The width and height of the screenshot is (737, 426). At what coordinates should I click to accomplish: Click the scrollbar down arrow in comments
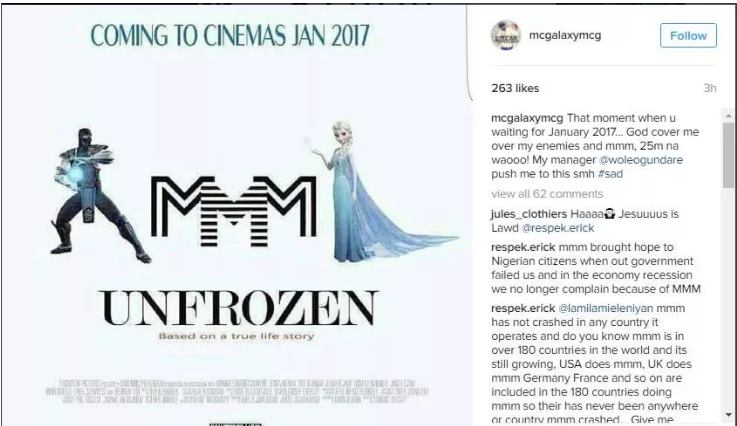click(x=729, y=415)
